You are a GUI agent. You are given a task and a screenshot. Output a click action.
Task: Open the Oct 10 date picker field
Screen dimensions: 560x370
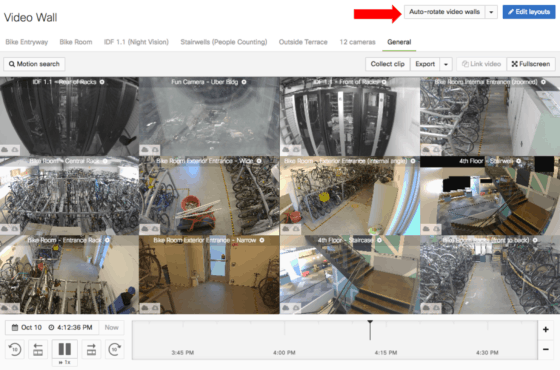[26, 328]
